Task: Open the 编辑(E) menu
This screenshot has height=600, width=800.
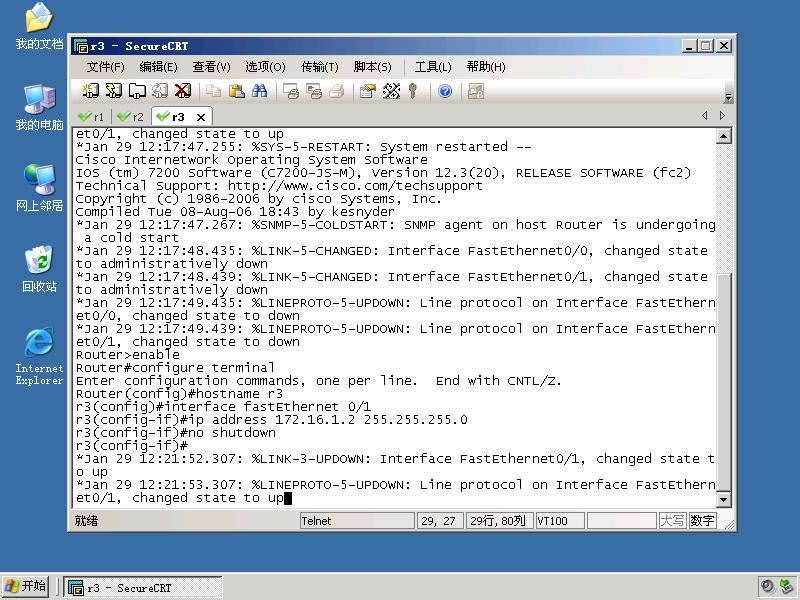Action: 158,67
